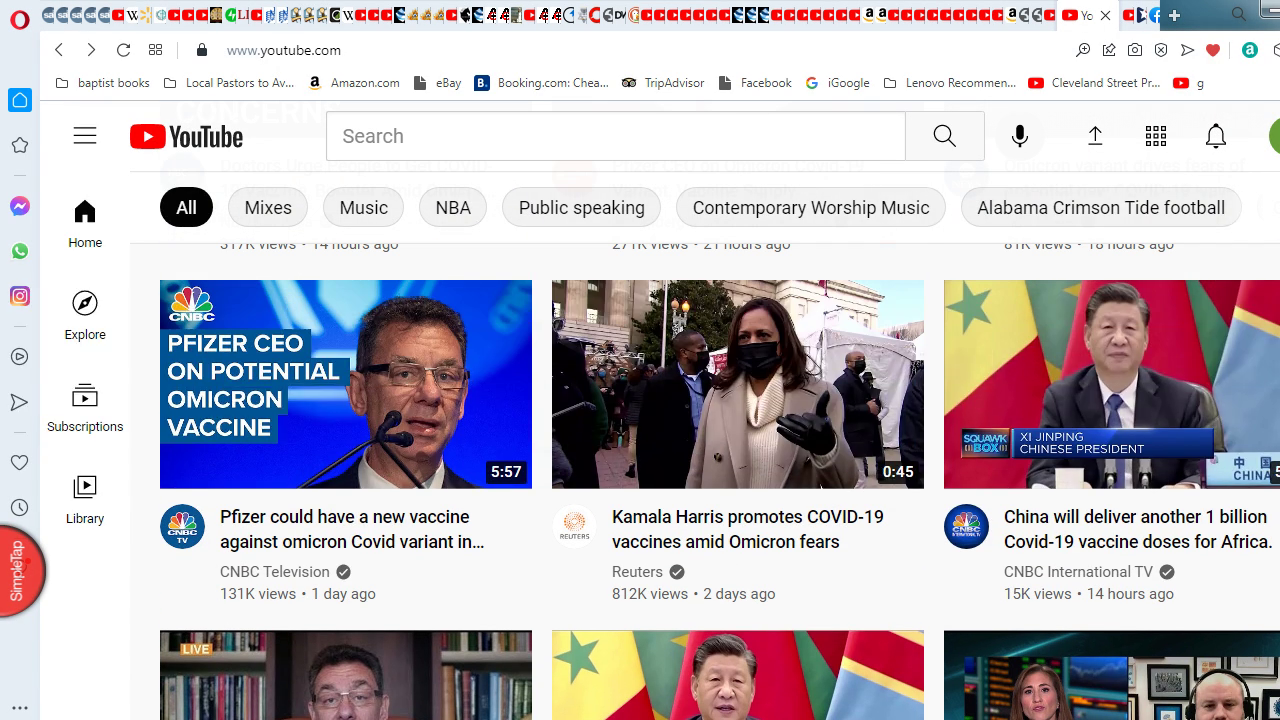Open Library in sidebar

85,499
